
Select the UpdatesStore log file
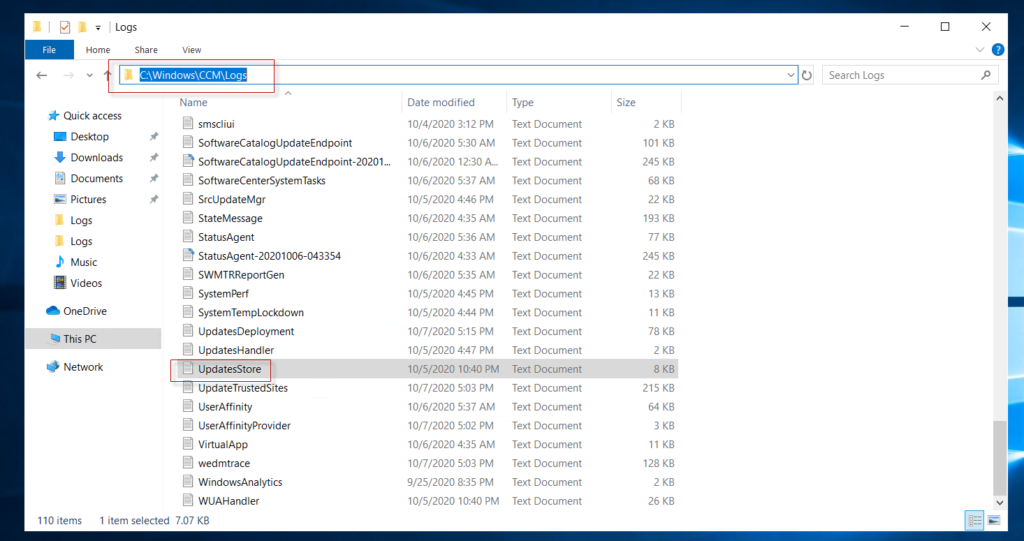pos(230,369)
